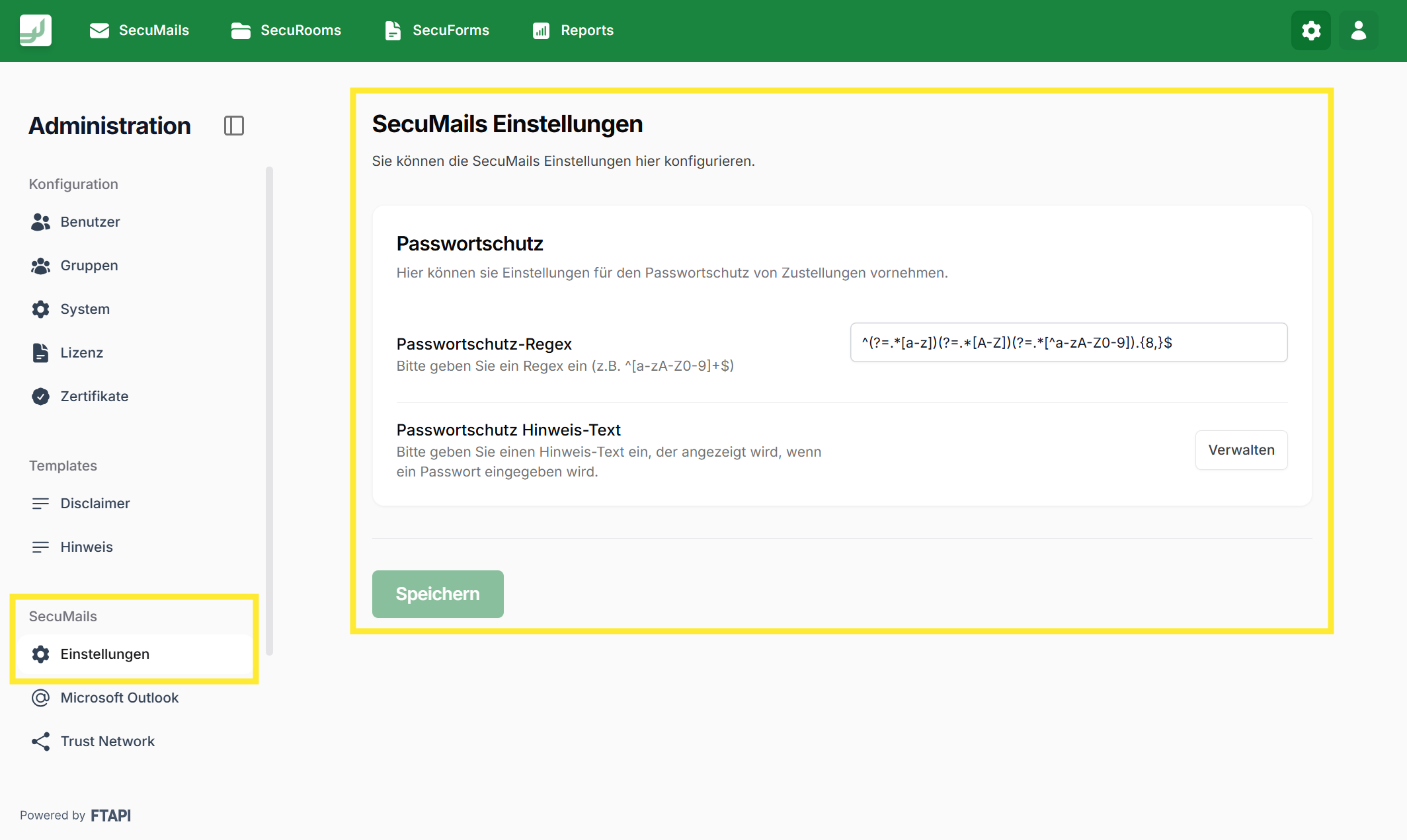Image resolution: width=1407 pixels, height=840 pixels.
Task: Go to Reports in top navigation
Action: [573, 30]
